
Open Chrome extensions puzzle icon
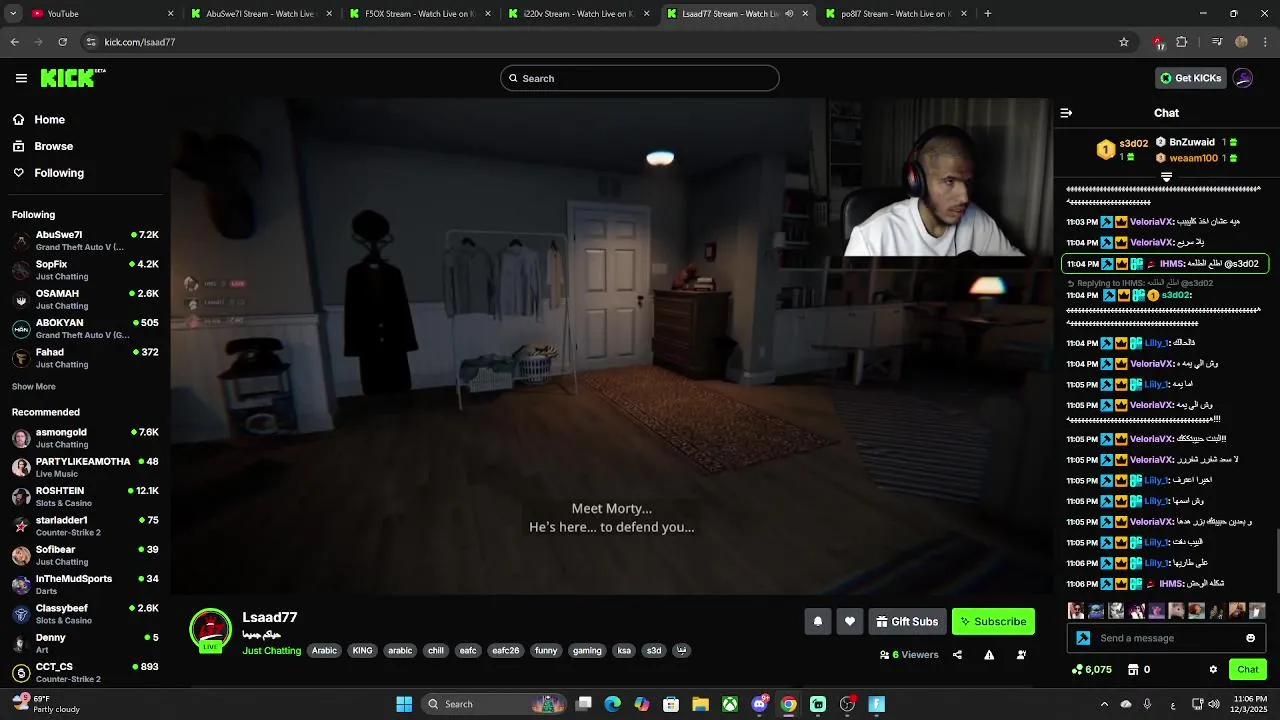(x=1182, y=42)
